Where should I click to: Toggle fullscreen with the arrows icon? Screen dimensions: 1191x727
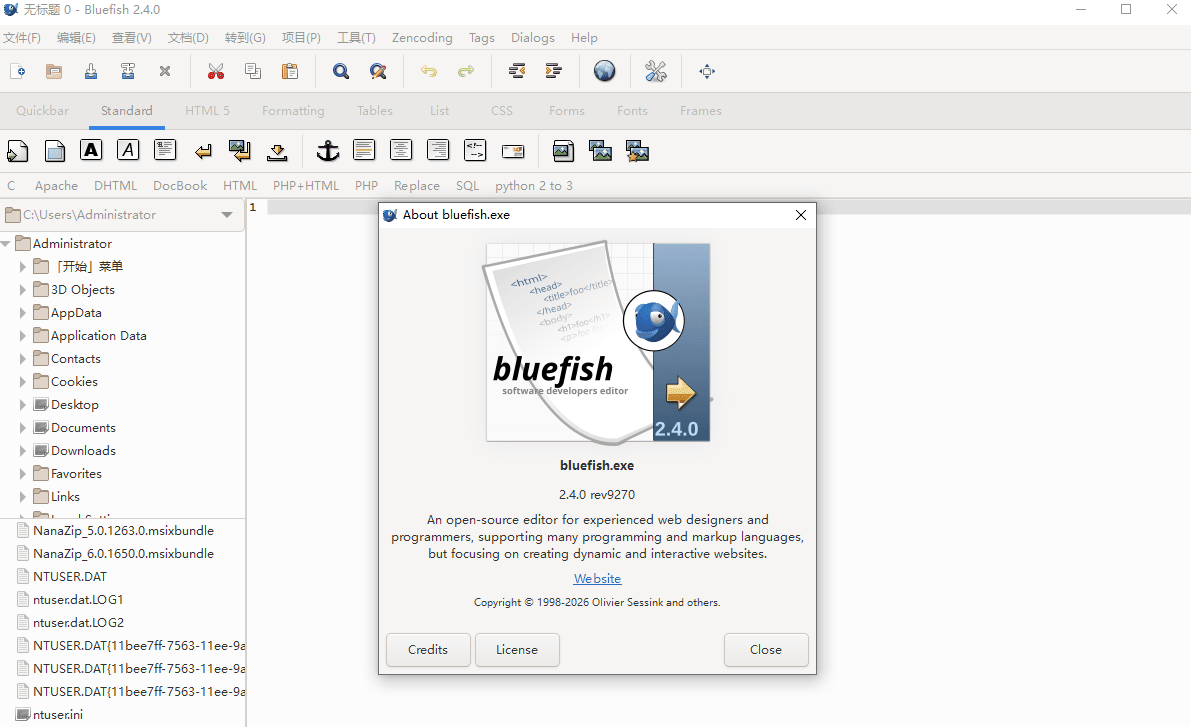pyautogui.click(x=707, y=71)
